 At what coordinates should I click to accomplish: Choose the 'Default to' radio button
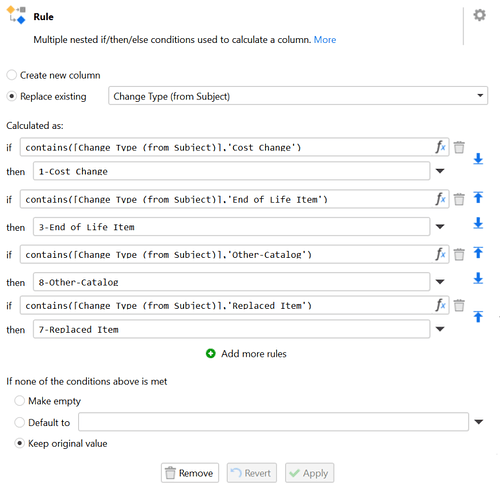19,422
